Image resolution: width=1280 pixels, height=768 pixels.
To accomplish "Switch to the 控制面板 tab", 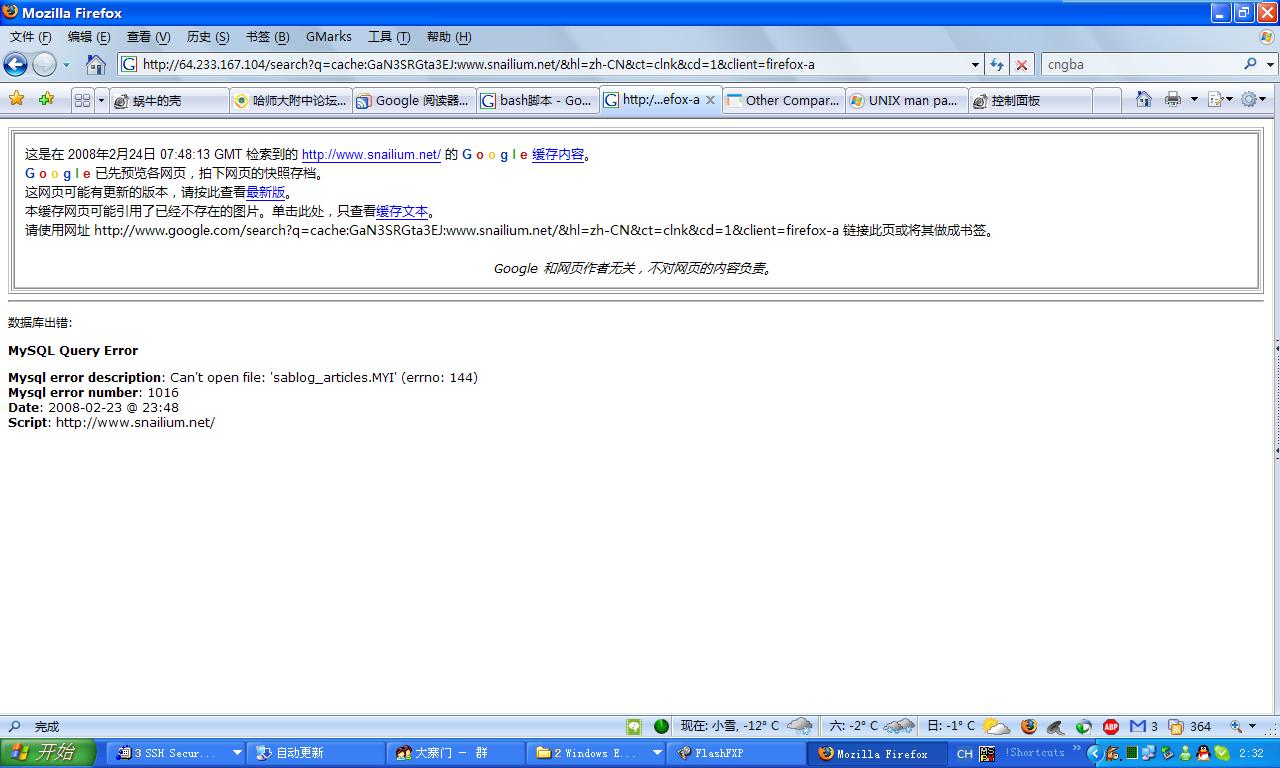I will (1030, 101).
